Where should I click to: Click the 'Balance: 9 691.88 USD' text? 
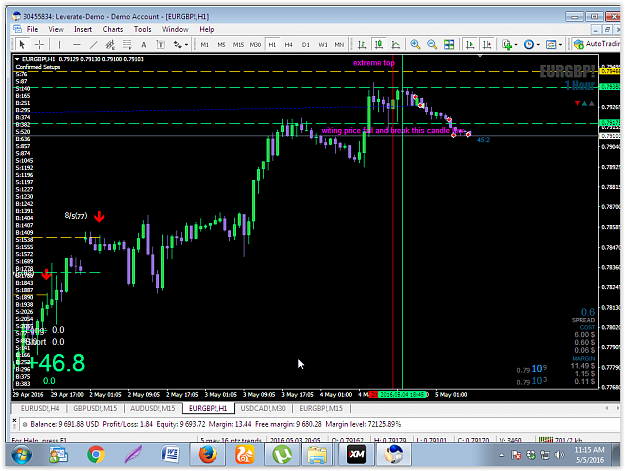[64, 424]
